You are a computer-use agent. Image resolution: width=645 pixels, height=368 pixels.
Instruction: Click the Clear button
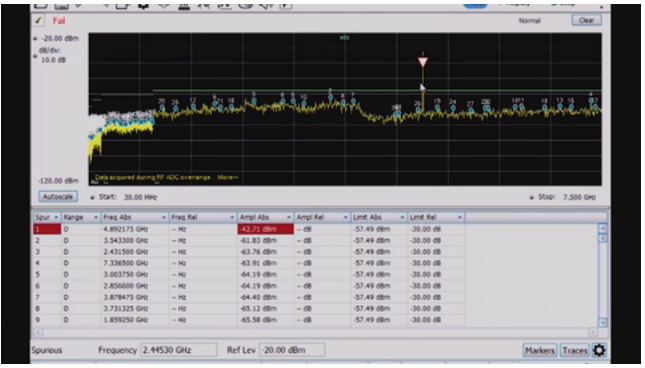586,20
